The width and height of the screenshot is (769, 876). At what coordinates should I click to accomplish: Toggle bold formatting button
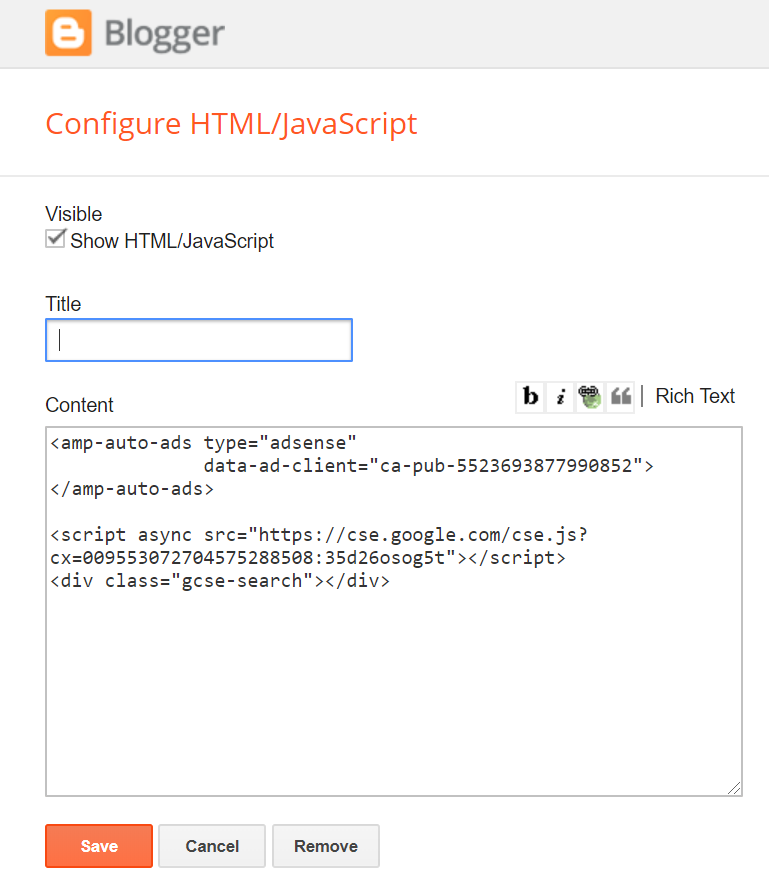530,397
